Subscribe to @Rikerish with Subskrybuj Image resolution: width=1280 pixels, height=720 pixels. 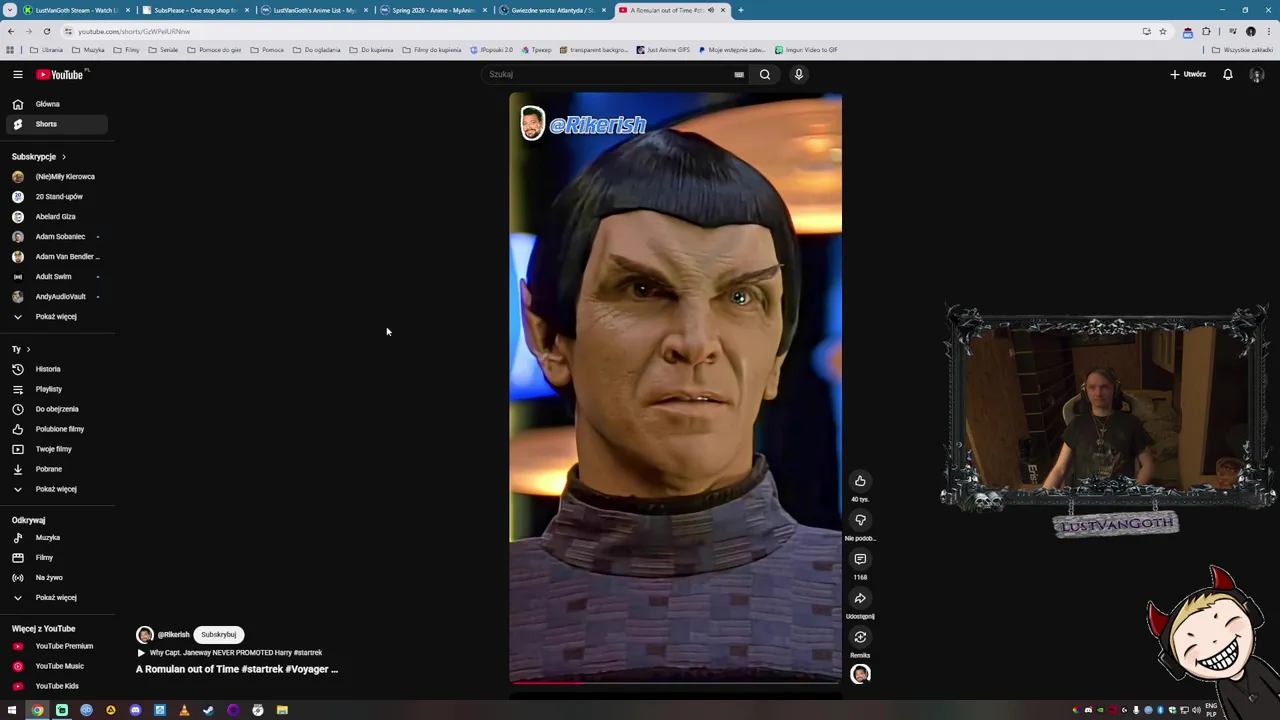[x=218, y=634]
